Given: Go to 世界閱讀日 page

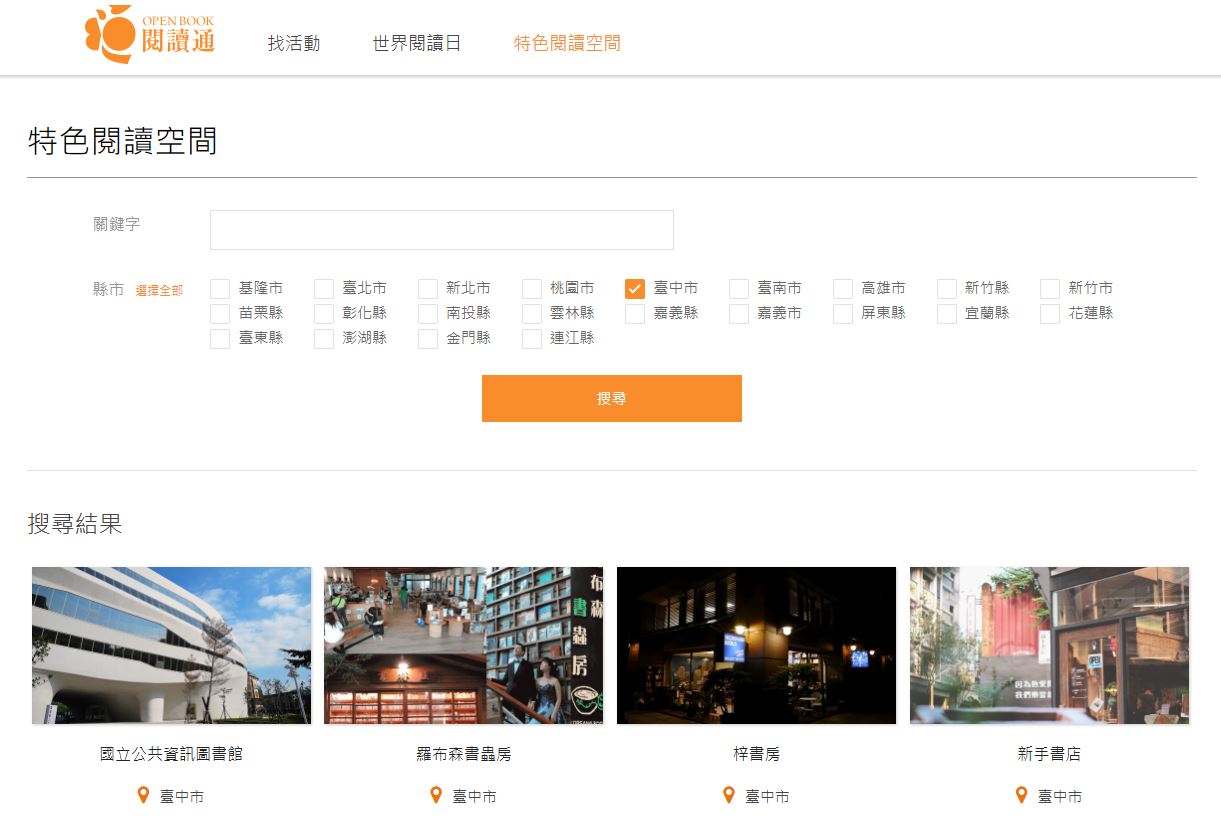Looking at the screenshot, I should pos(416,44).
